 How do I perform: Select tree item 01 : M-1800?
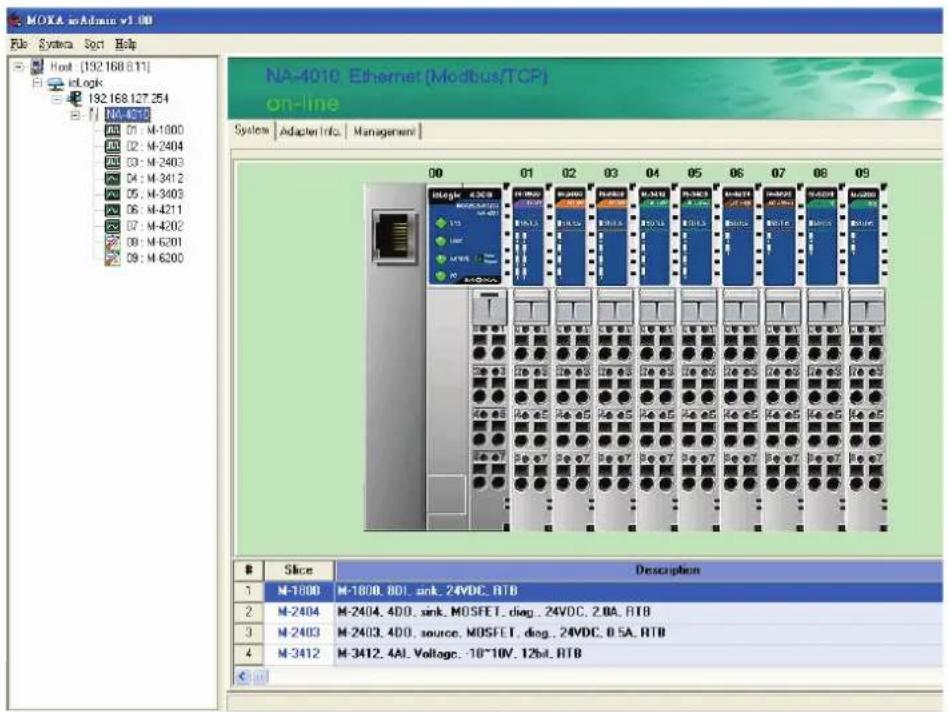point(155,130)
